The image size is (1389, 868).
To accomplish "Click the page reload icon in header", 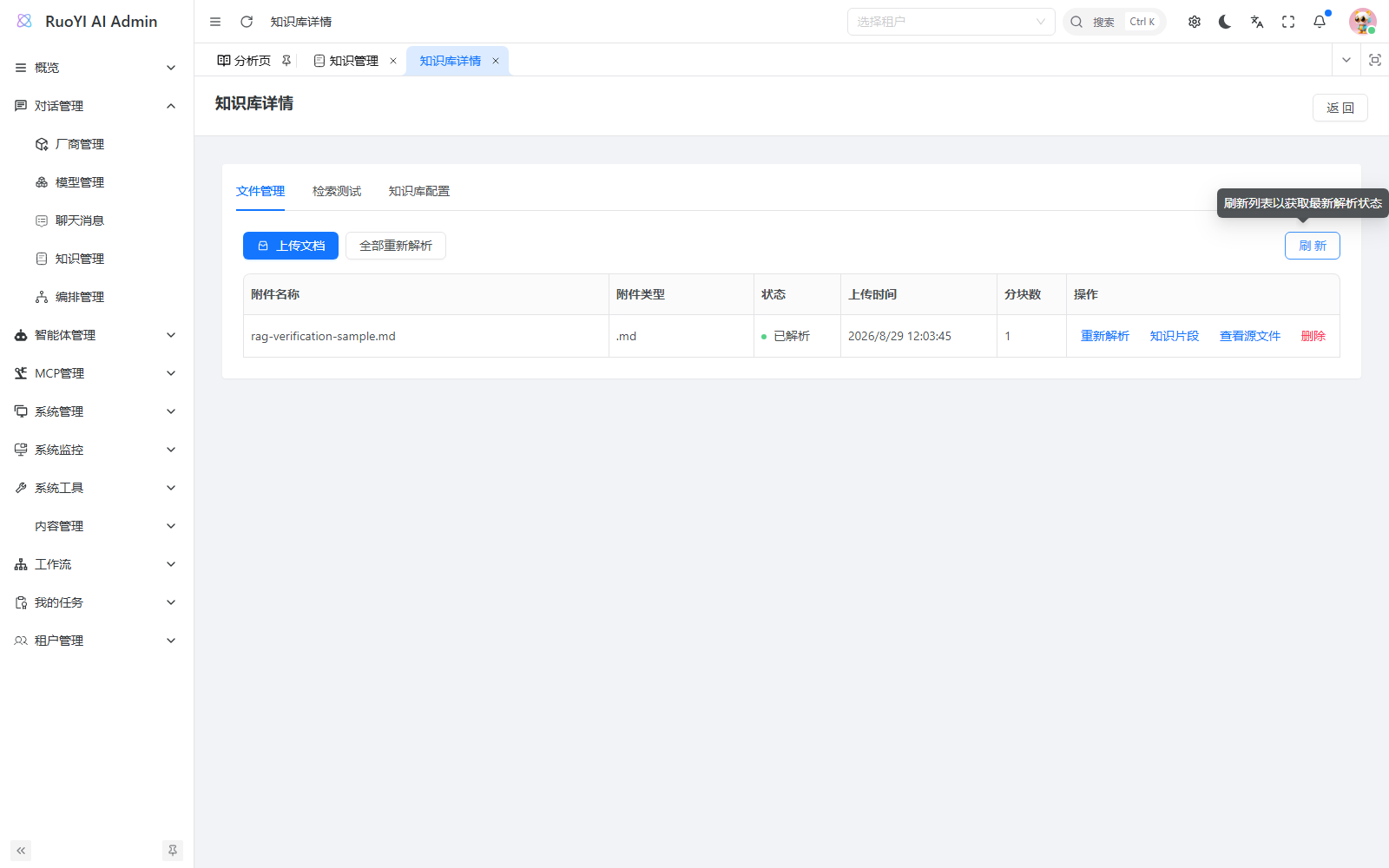I will point(247,22).
